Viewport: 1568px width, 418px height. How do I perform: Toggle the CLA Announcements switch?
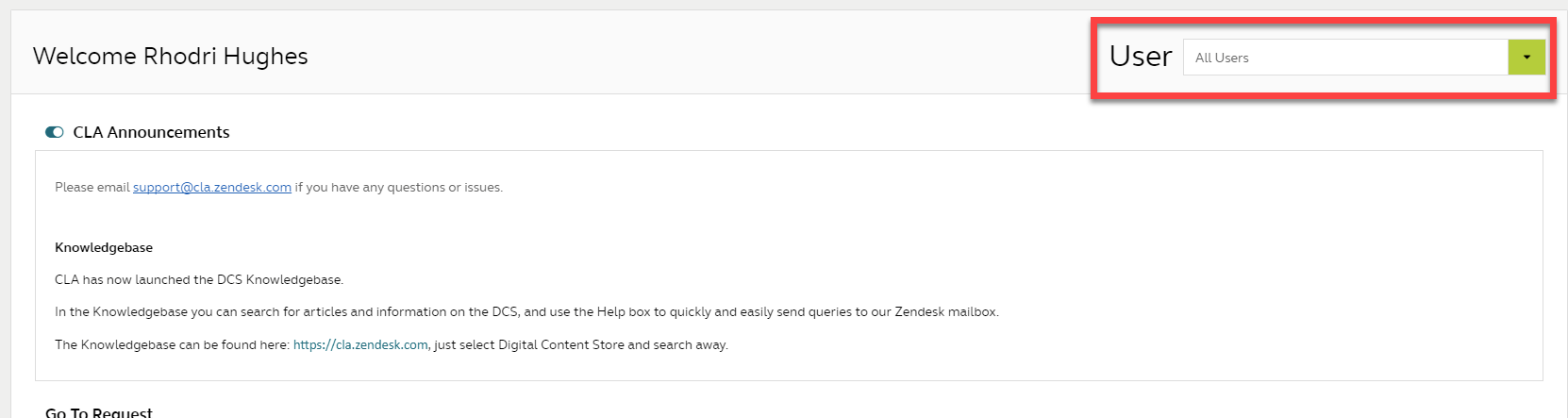pyautogui.click(x=55, y=132)
